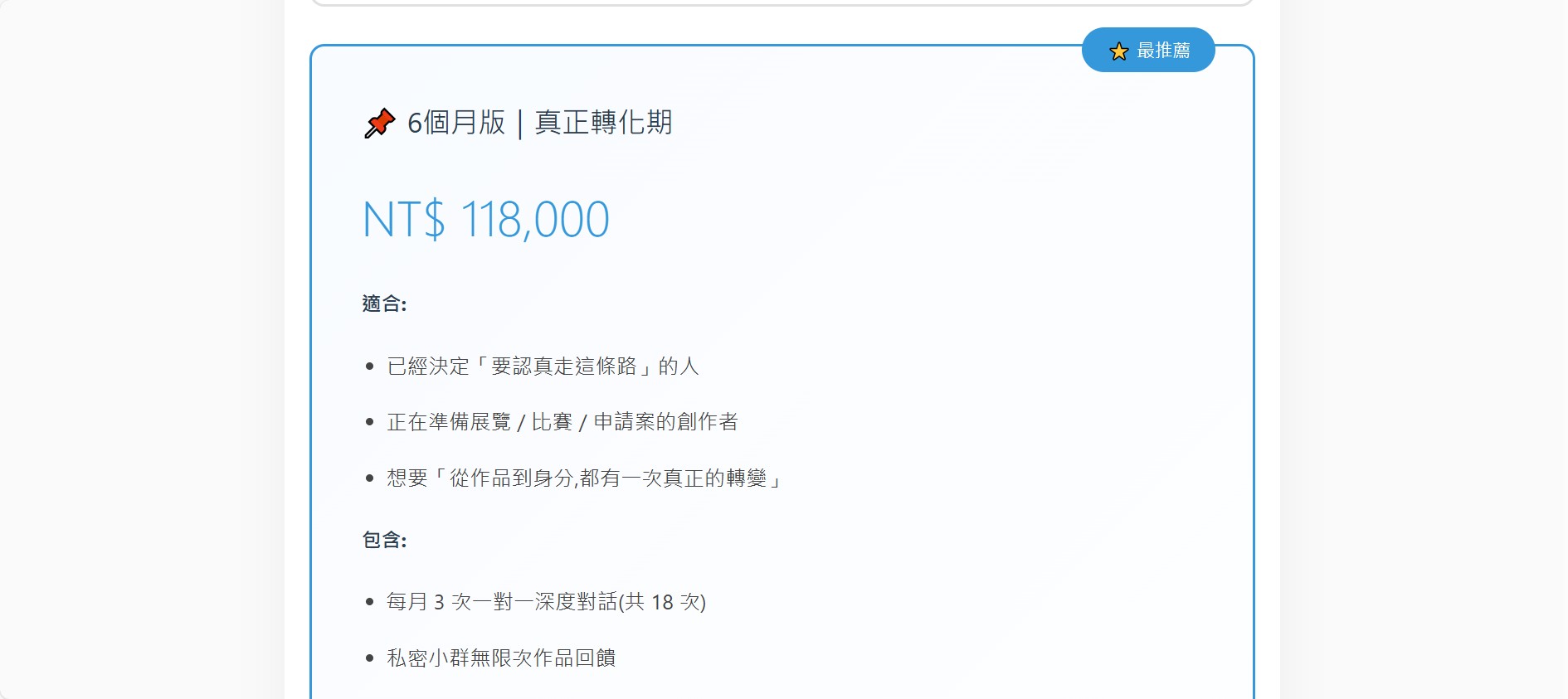This screenshot has height=699, width=1568.
Task: Click the star icon in the 最推薦 badge
Action: tap(1119, 51)
